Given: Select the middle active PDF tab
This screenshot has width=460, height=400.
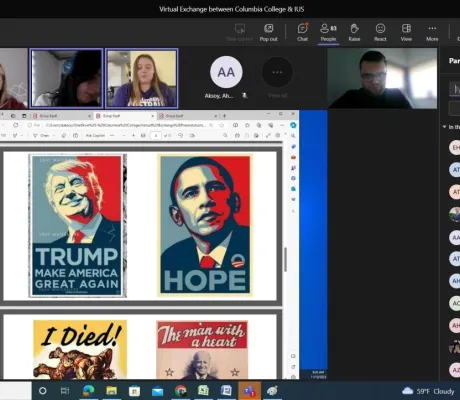Looking at the screenshot, I should (125, 116).
